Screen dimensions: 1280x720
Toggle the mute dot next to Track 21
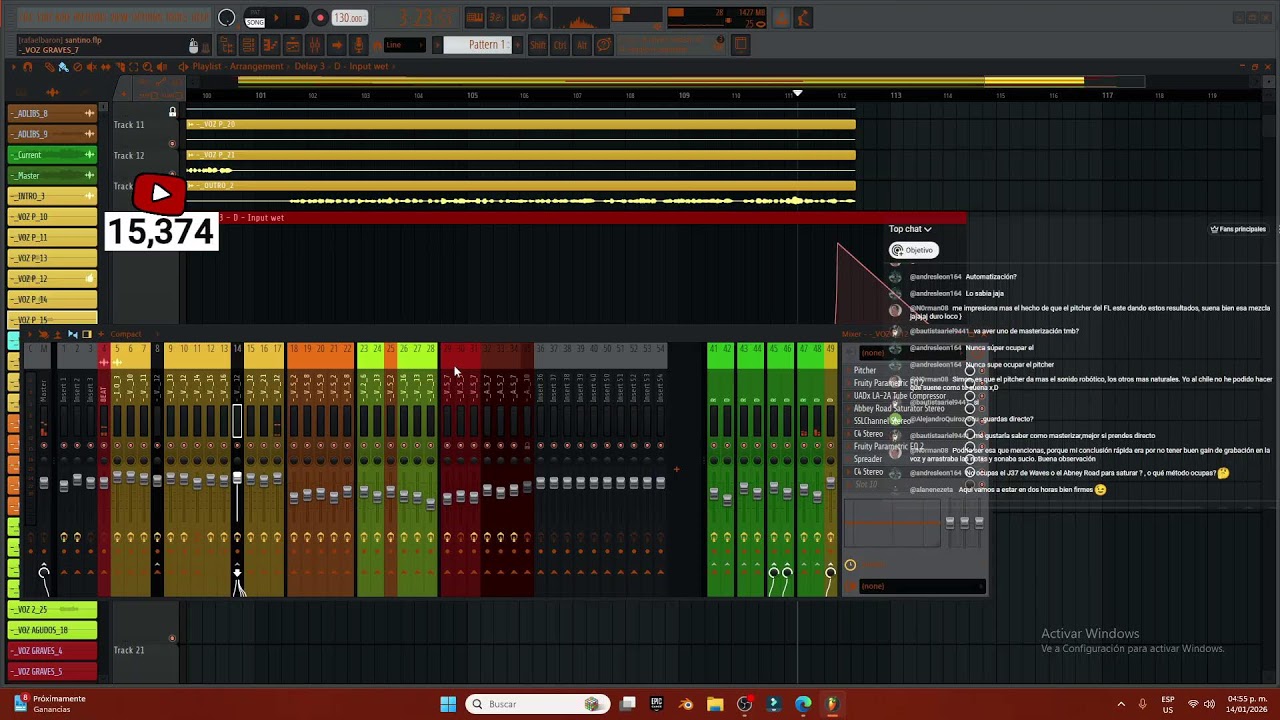click(x=172, y=638)
